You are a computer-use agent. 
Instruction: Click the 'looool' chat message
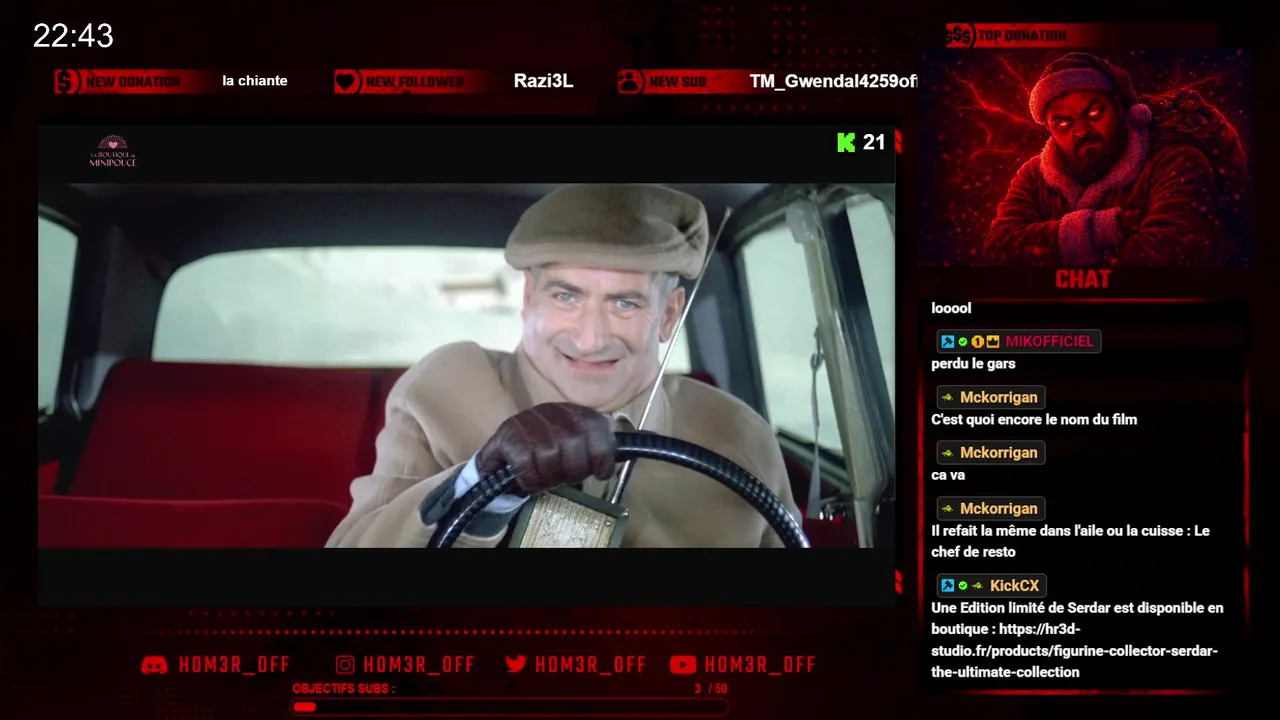point(951,308)
